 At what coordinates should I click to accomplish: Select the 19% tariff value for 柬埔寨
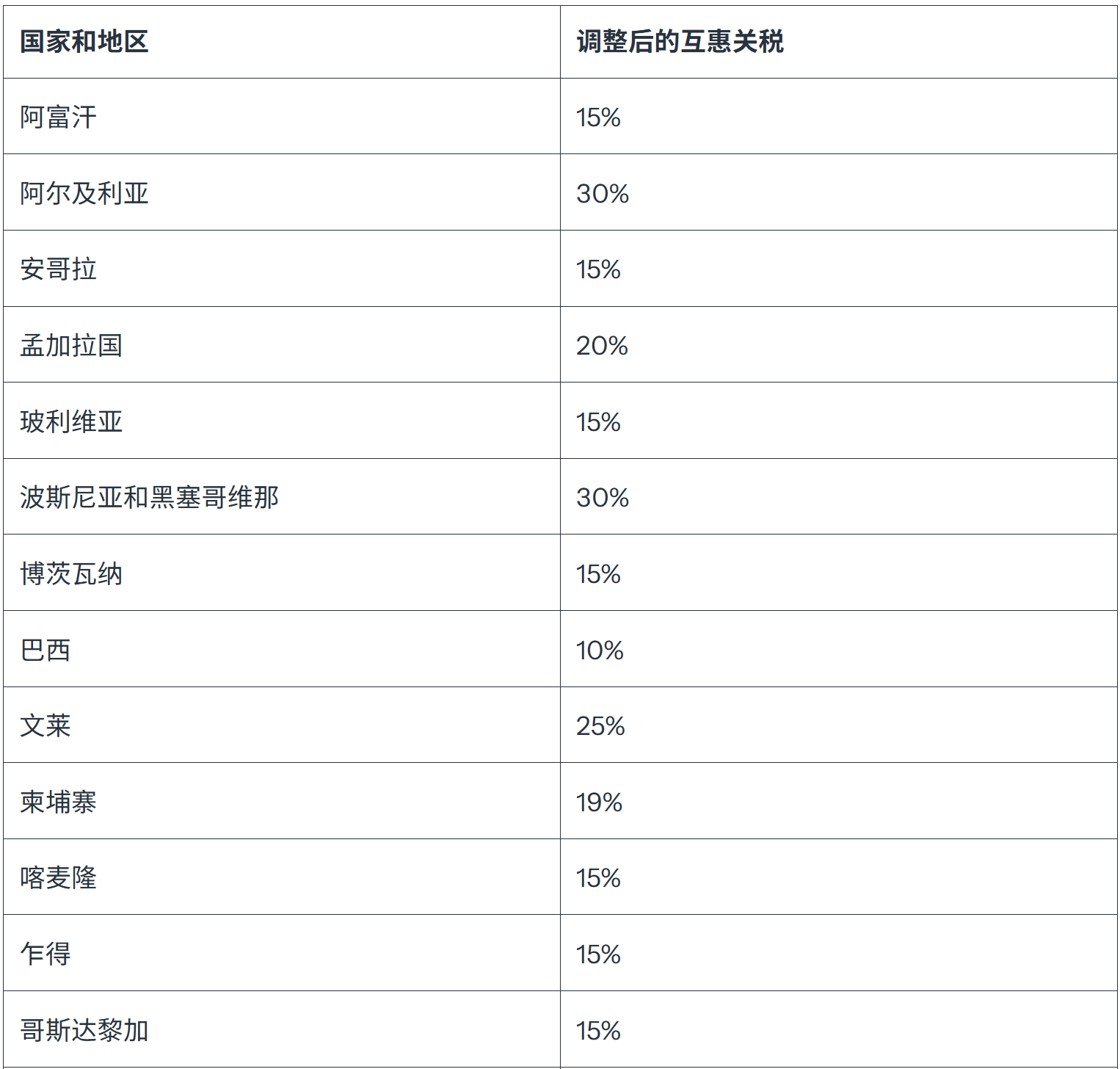(599, 802)
